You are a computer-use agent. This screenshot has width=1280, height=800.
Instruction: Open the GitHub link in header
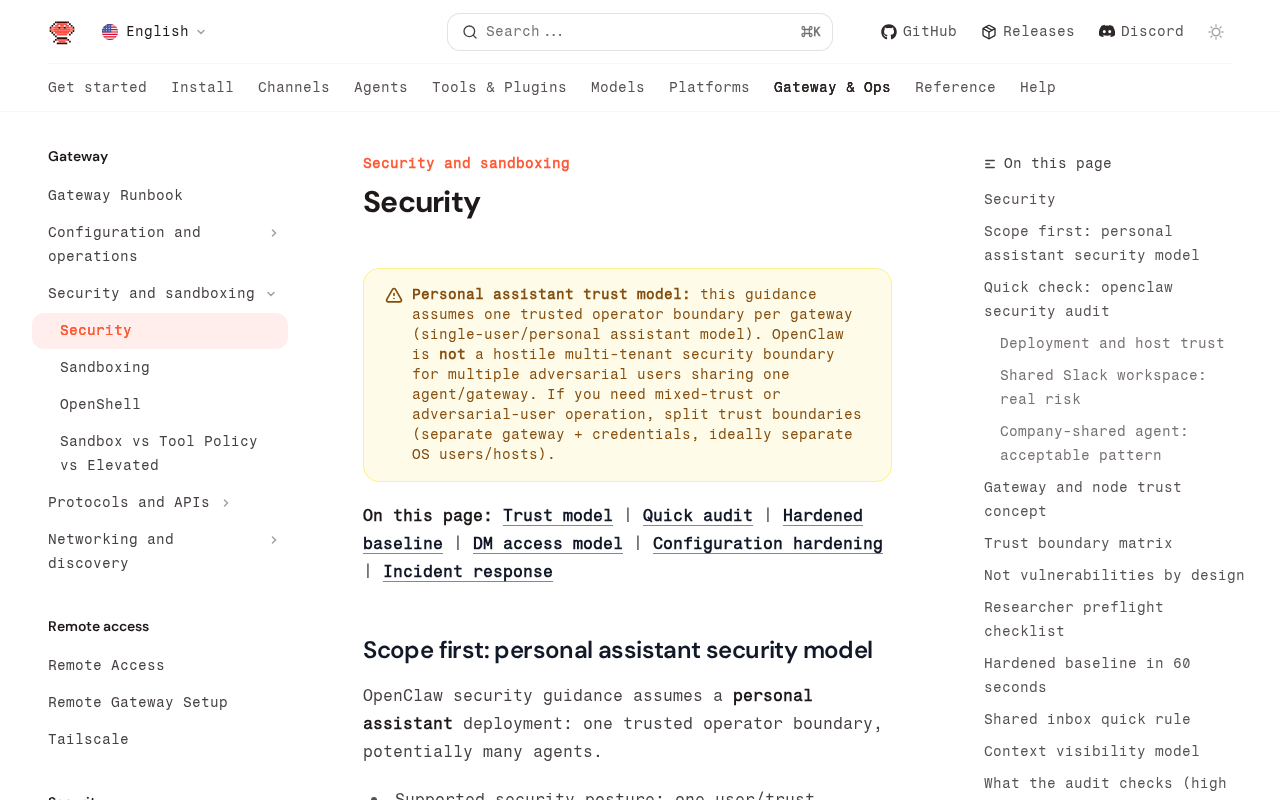coord(918,32)
